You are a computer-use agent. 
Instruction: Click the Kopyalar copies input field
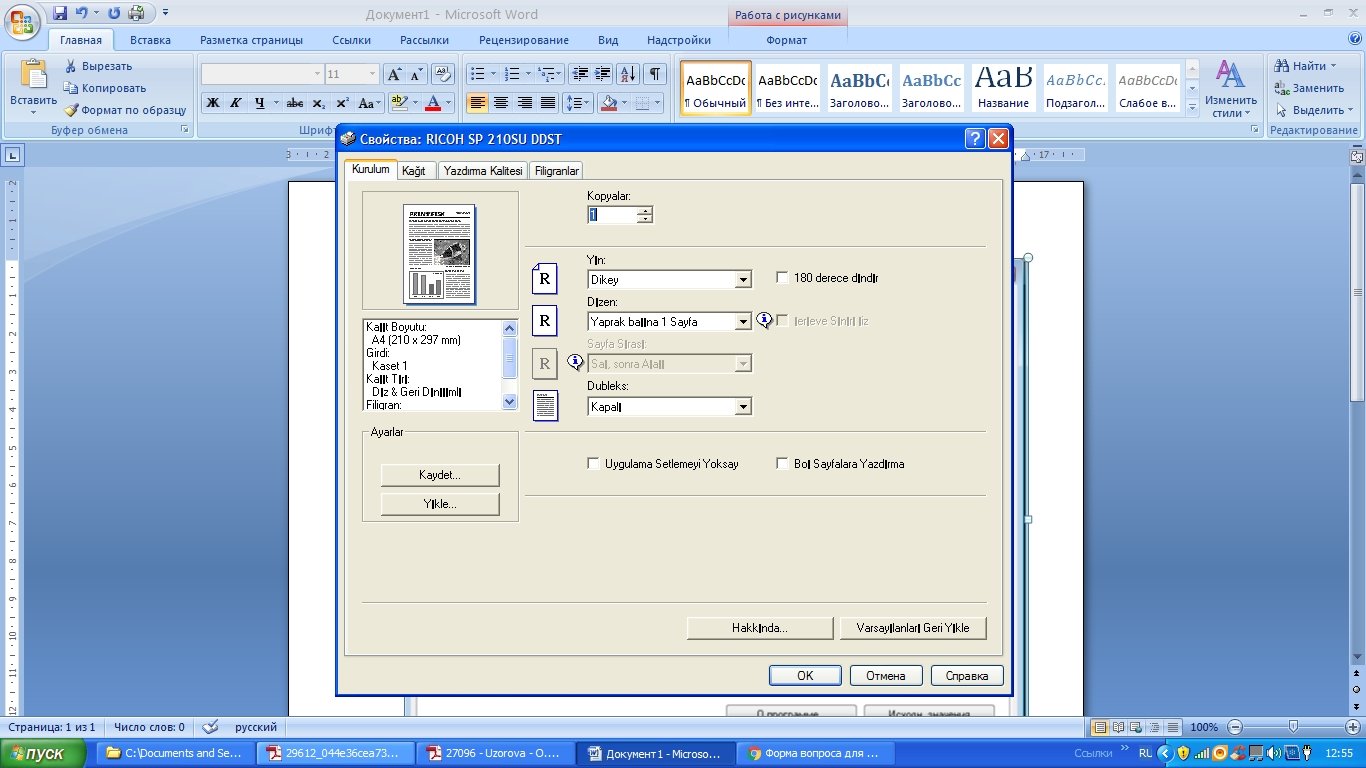[611, 214]
